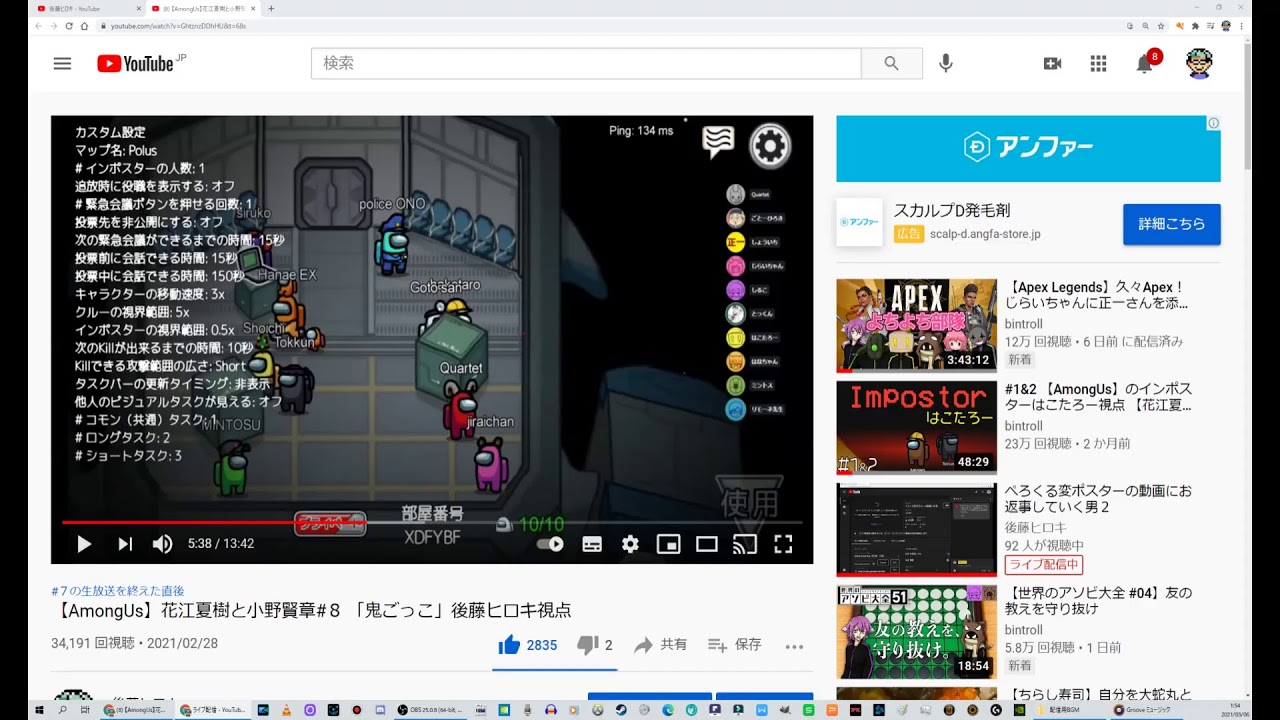Open Windows taskbar search
Viewport: 1280px width, 720px height.
point(62,710)
